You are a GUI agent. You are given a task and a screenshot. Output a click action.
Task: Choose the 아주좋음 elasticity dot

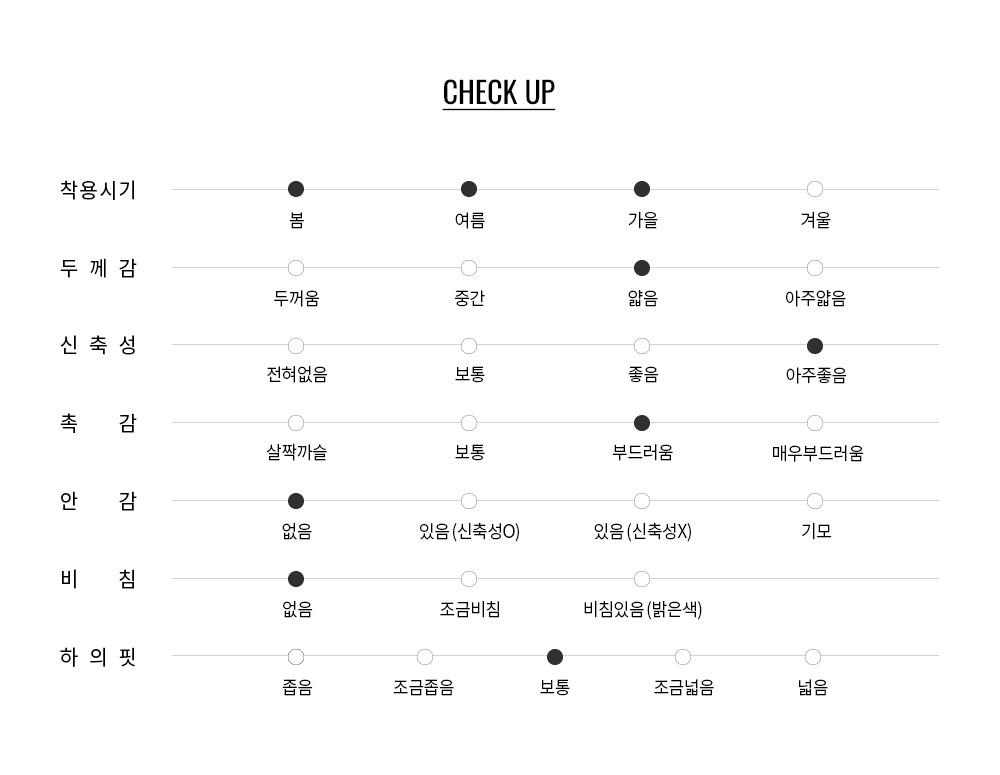pyautogui.click(x=815, y=346)
